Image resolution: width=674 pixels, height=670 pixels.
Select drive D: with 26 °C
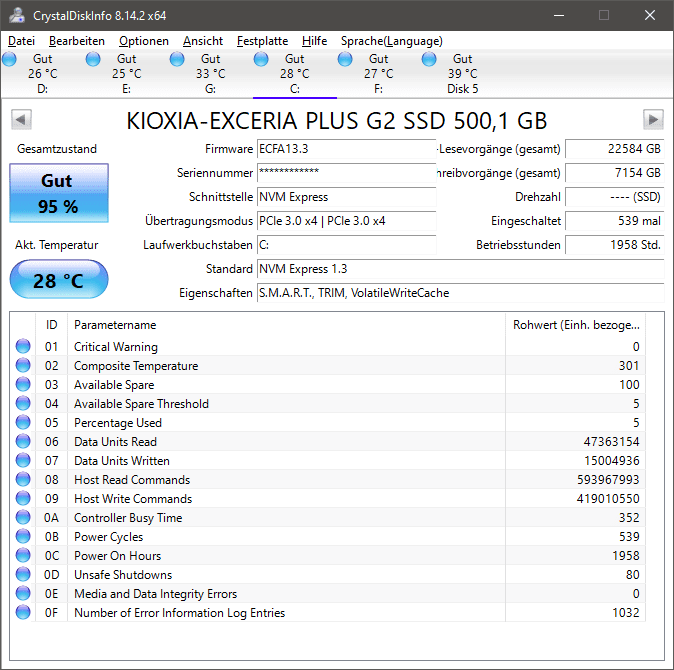pyautogui.click(x=42, y=73)
